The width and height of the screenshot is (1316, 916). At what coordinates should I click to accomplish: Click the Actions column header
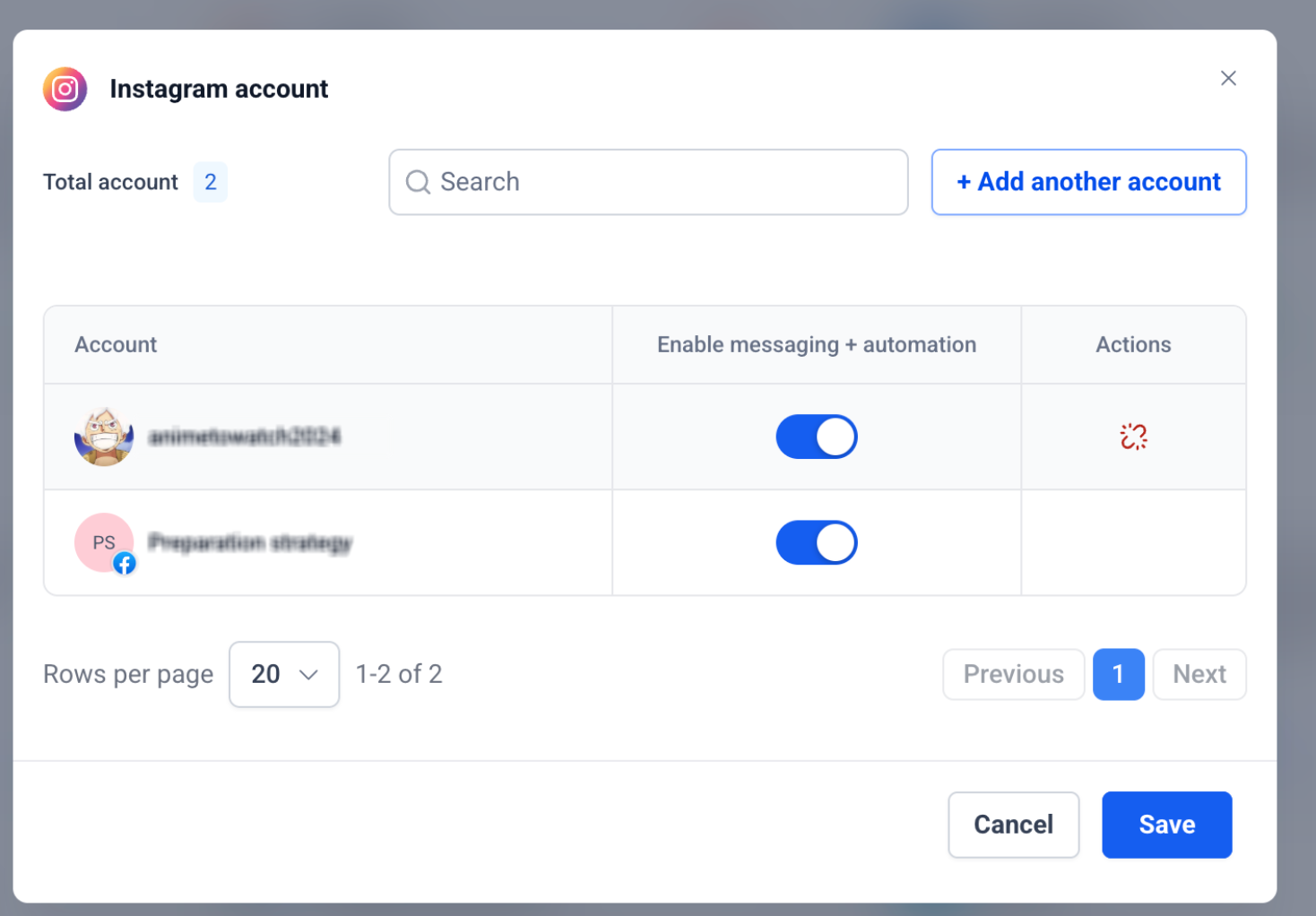(x=1133, y=345)
